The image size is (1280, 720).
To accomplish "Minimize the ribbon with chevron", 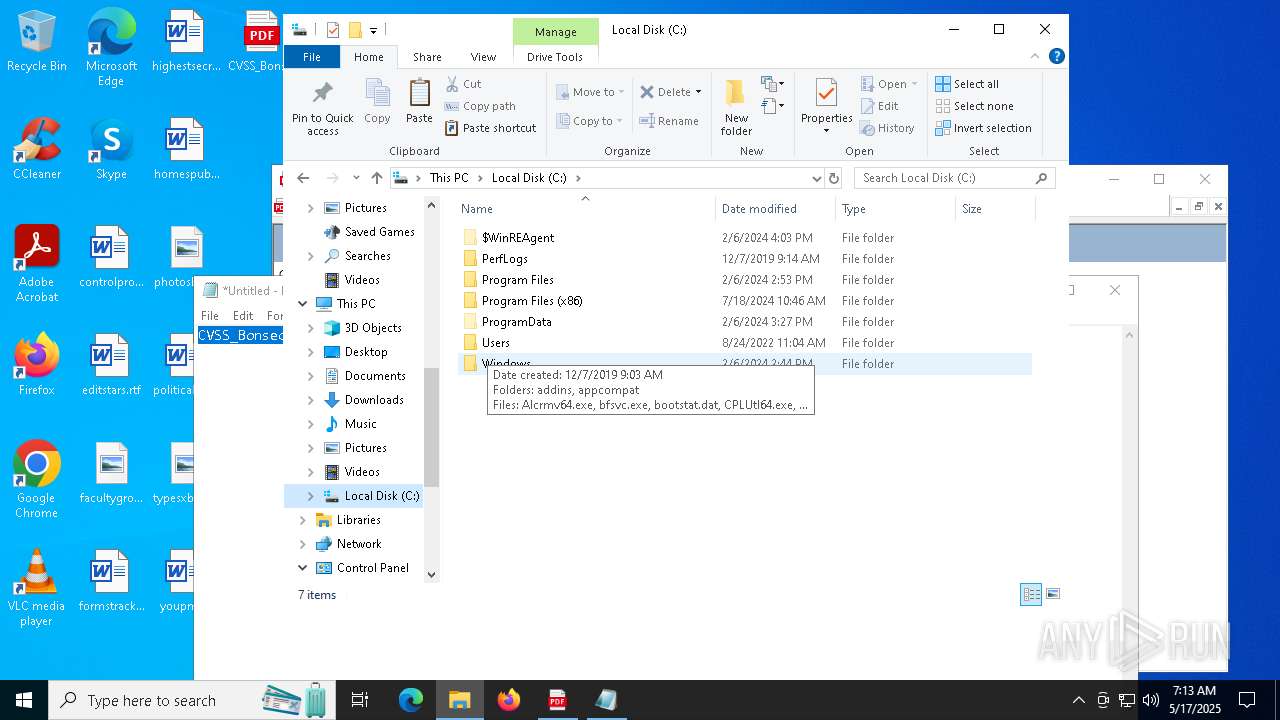I will (x=1036, y=57).
